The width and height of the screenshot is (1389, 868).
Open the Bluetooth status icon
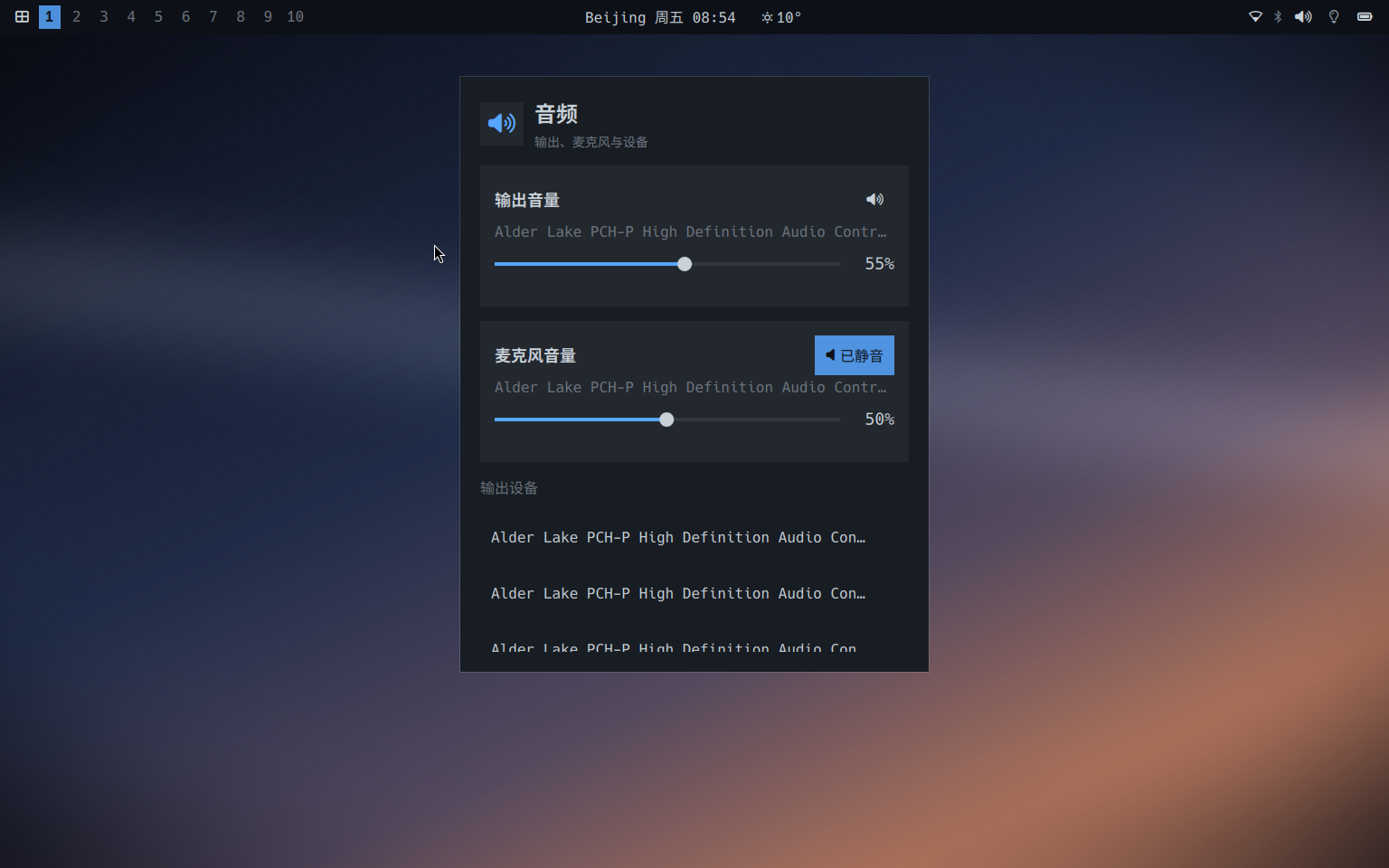[x=1278, y=16]
